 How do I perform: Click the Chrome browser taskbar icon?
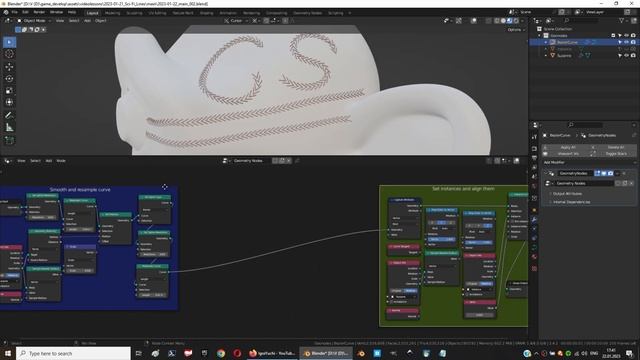[221, 353]
